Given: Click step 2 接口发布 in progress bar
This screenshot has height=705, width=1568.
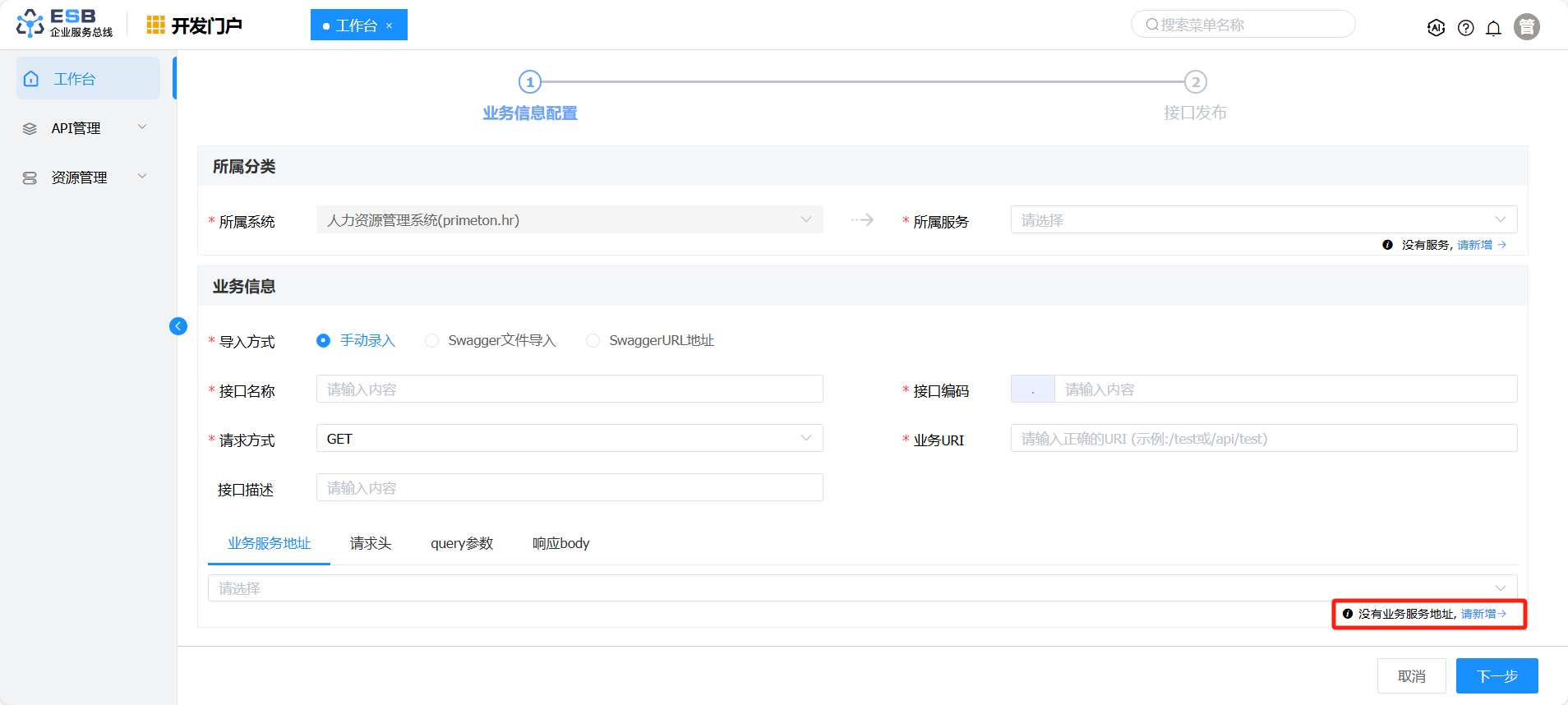Looking at the screenshot, I should tap(1195, 82).
